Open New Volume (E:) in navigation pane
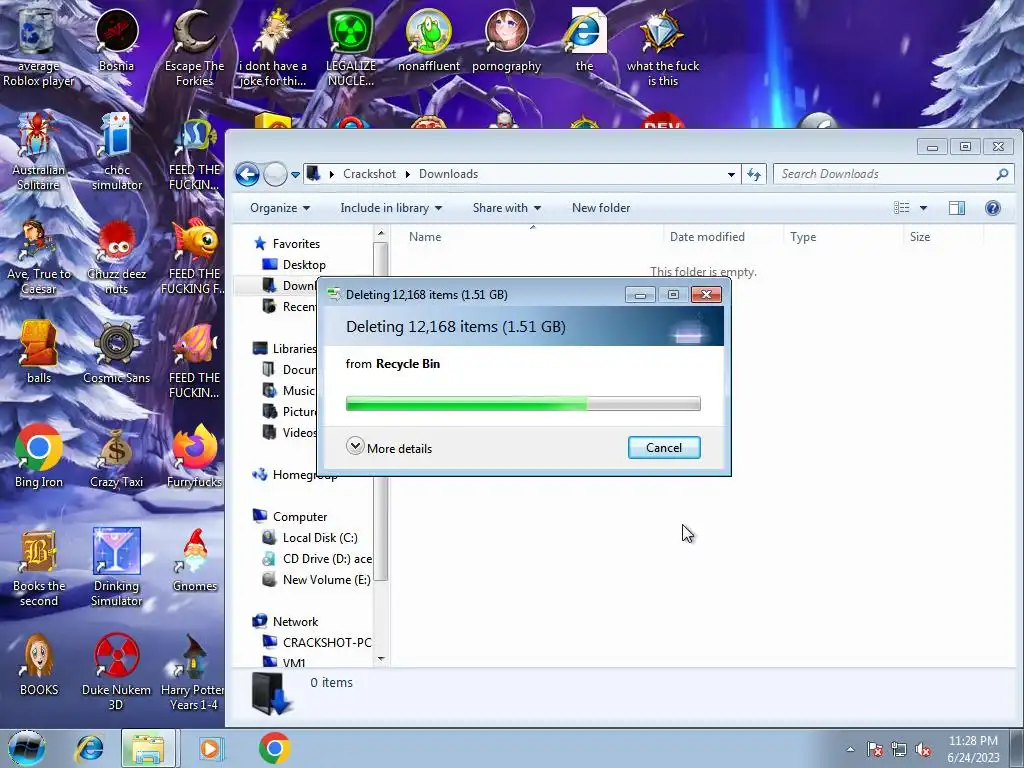This screenshot has height=768, width=1024. click(316, 579)
